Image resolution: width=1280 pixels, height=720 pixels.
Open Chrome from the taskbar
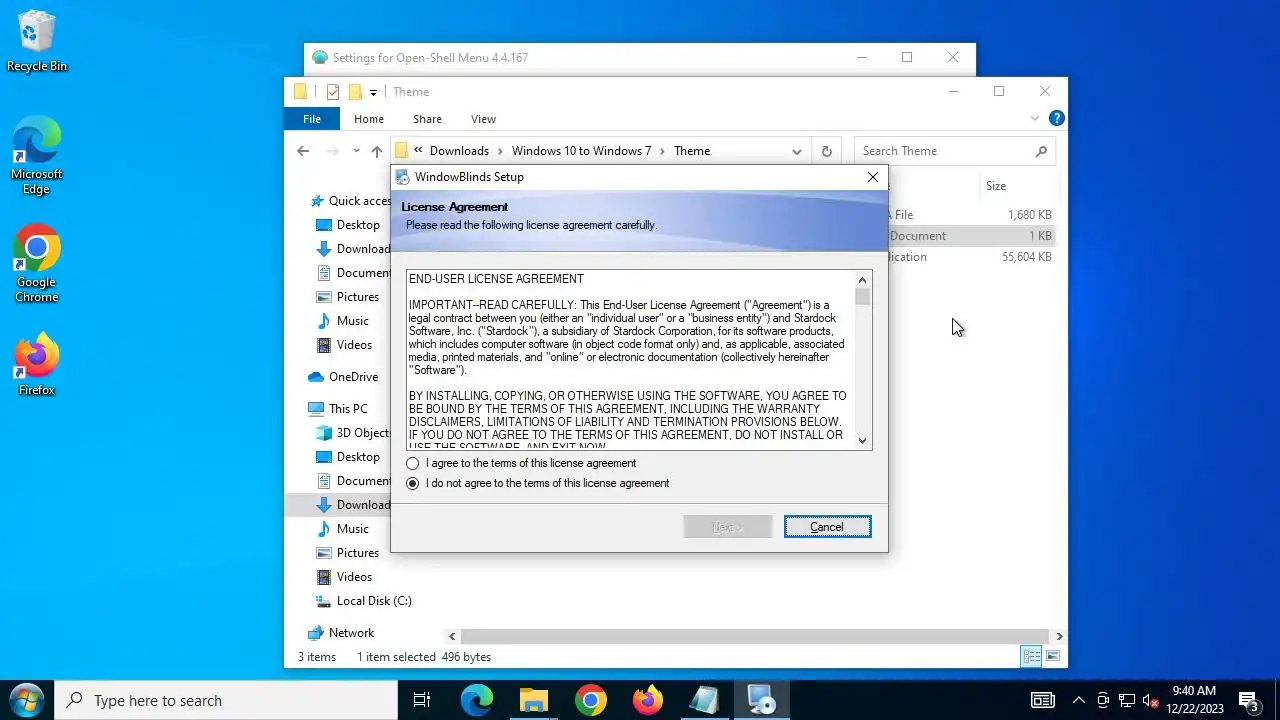591,701
